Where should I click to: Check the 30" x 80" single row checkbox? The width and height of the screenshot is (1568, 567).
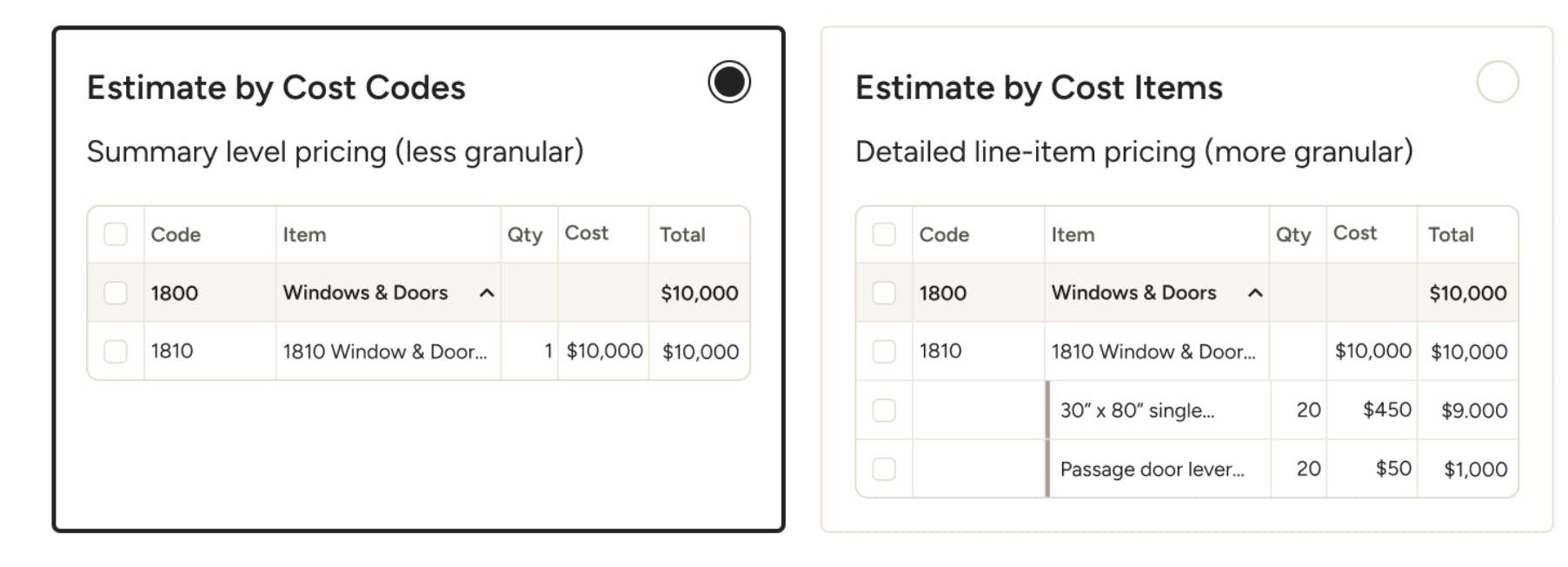(884, 410)
